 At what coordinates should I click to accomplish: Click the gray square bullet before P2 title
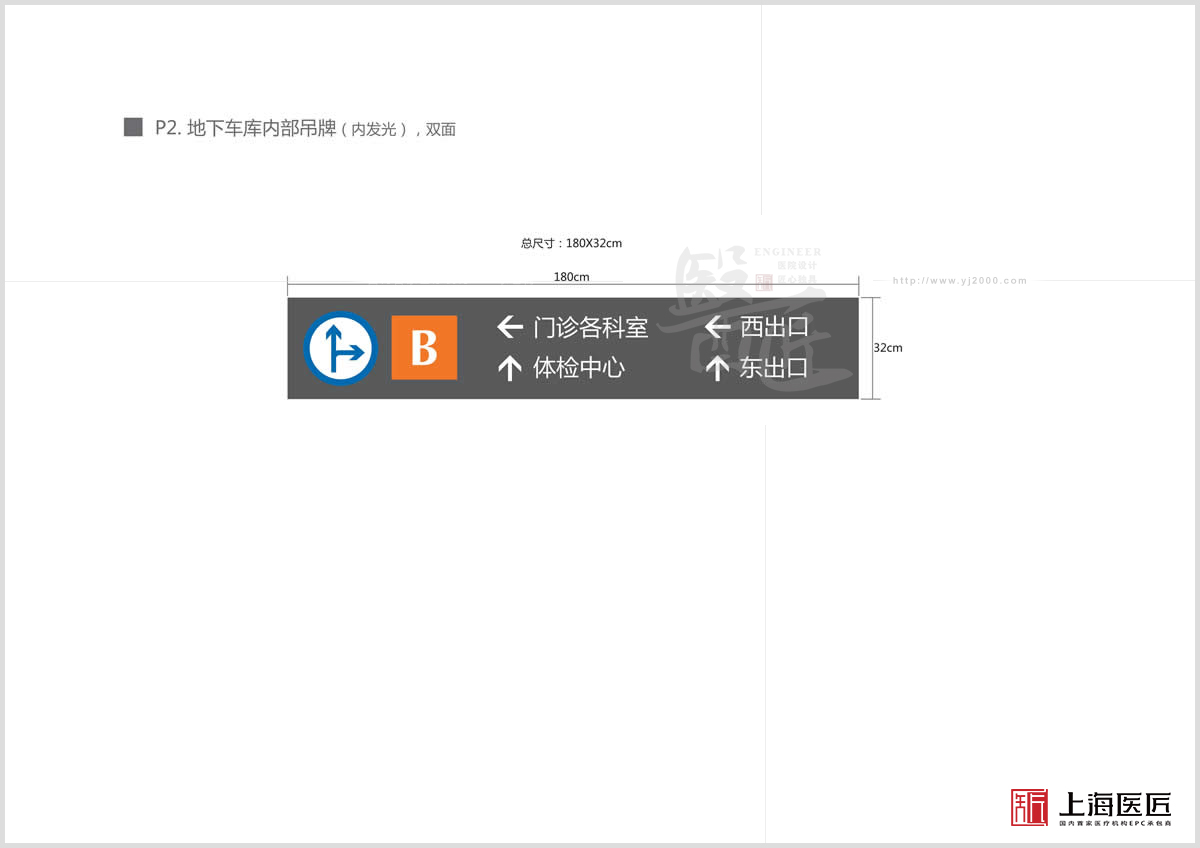[133, 127]
